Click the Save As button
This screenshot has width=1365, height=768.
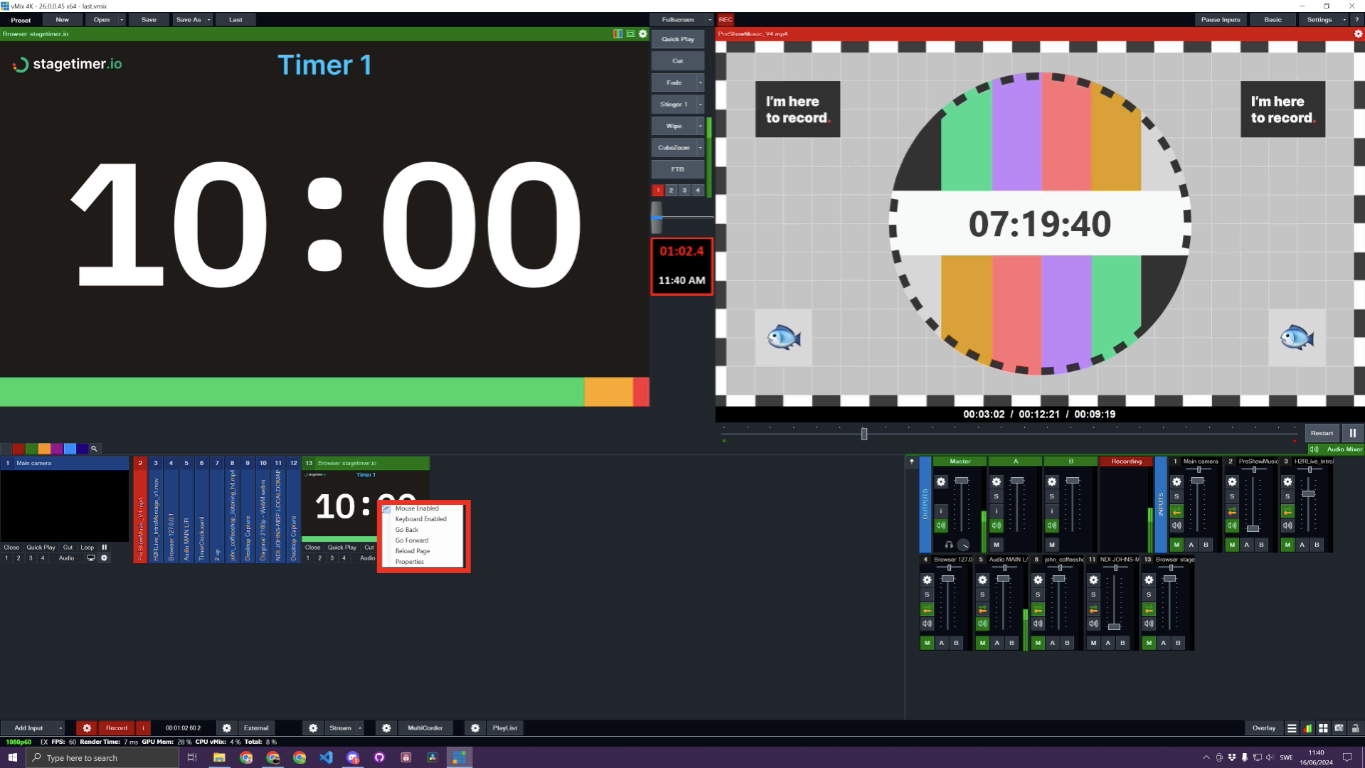pyautogui.click(x=189, y=19)
